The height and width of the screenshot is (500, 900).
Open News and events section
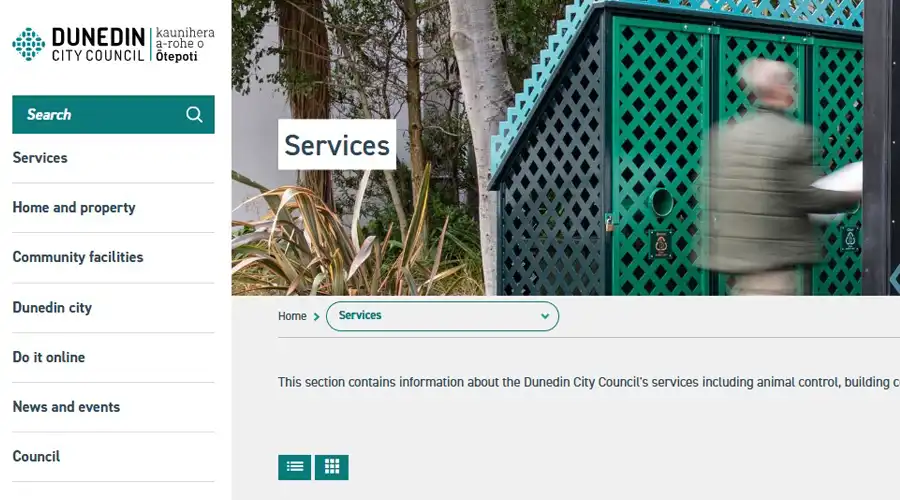67,406
